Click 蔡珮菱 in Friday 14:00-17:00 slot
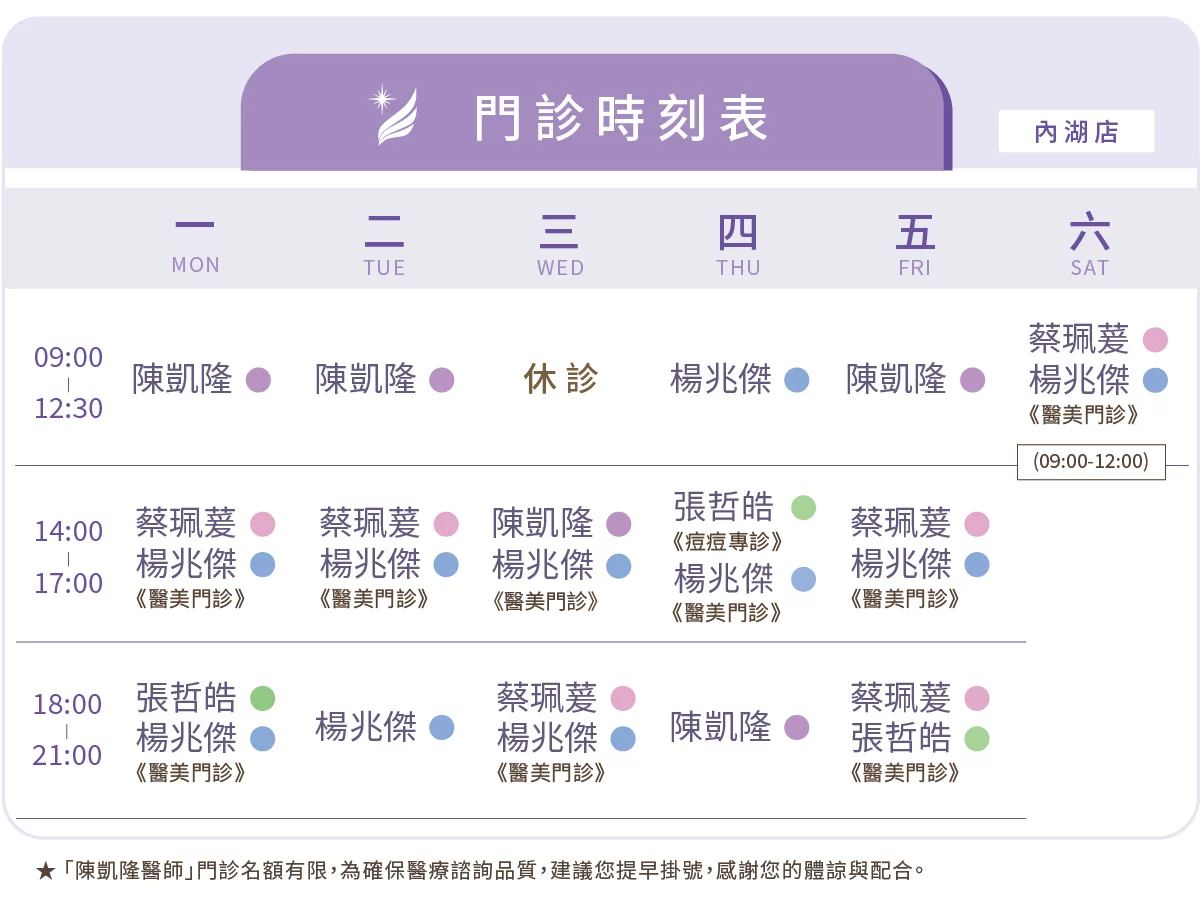1201x916 pixels. 901,523
